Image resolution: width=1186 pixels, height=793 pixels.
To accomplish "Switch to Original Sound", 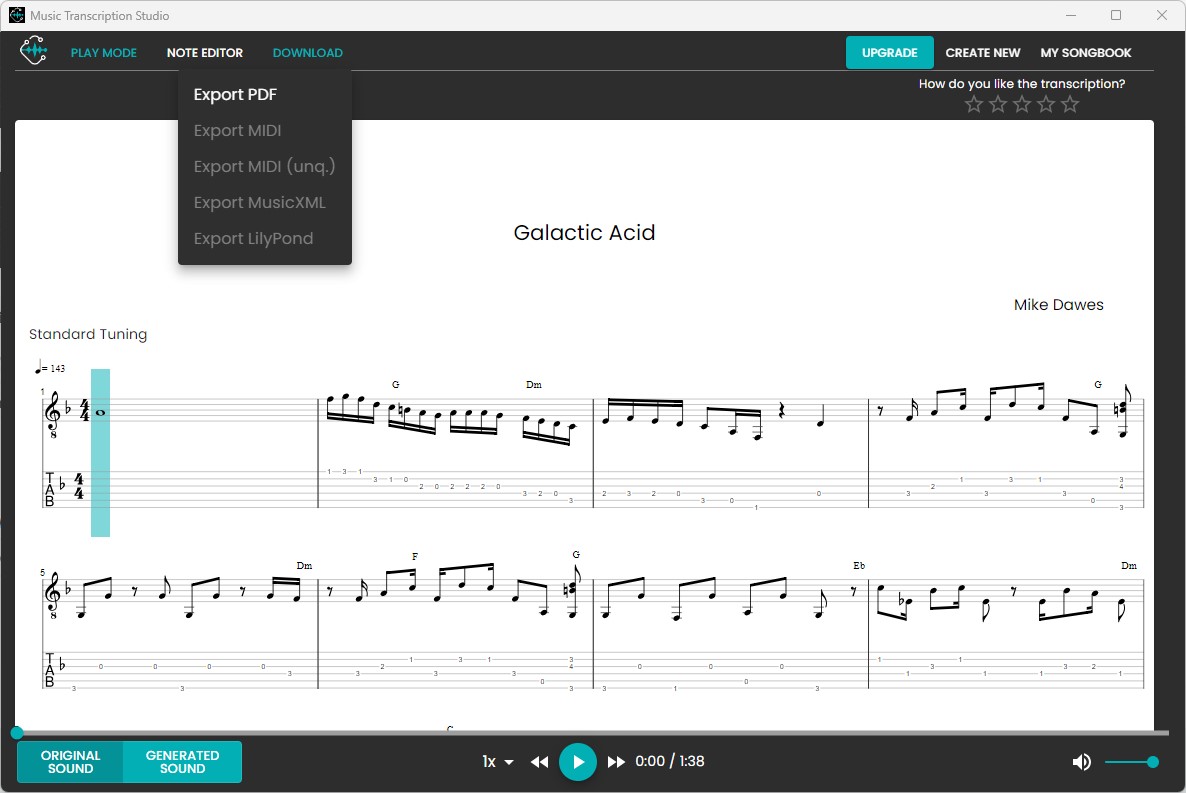I will (x=70, y=761).
